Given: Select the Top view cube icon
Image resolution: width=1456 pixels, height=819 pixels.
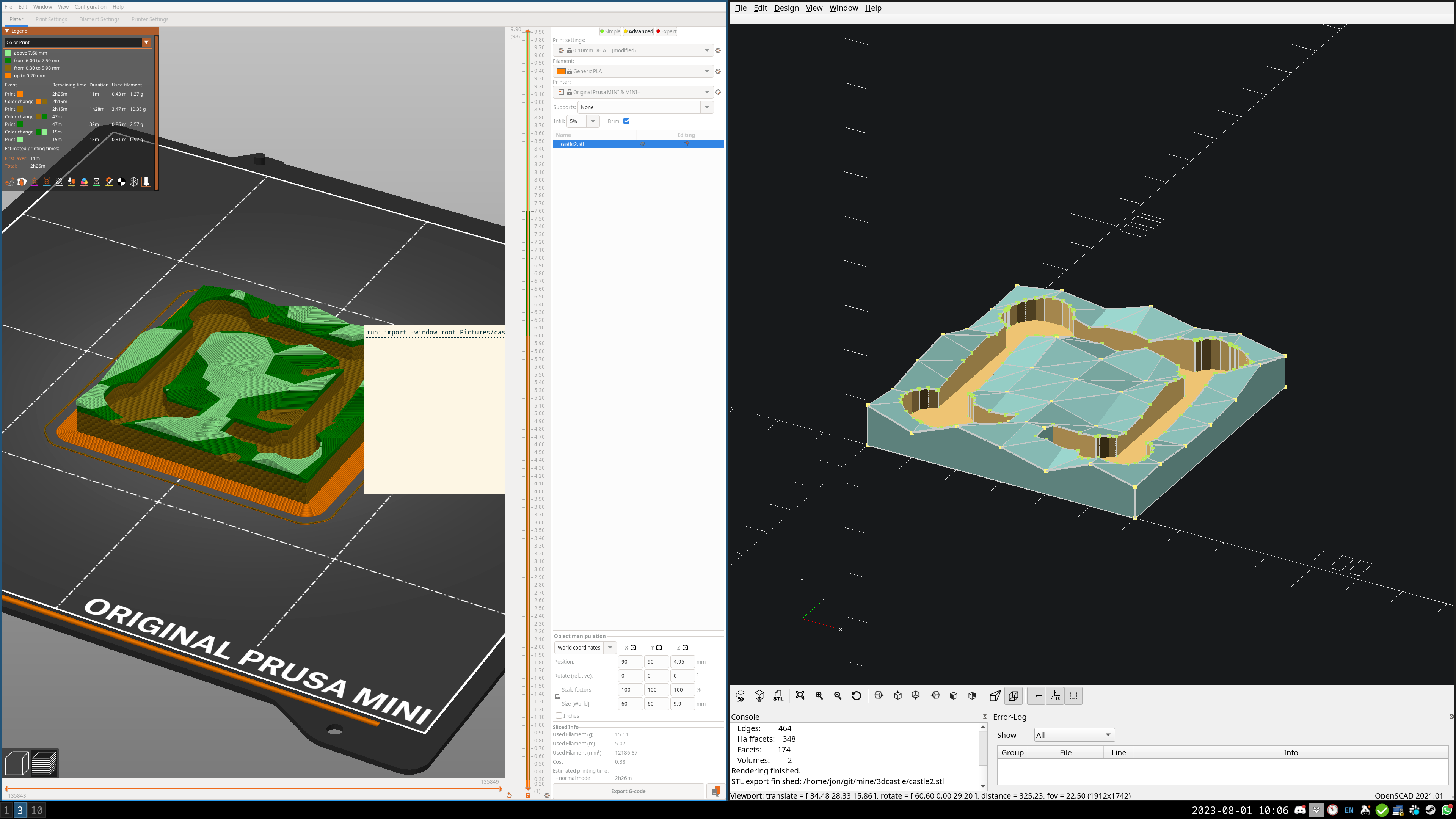Looking at the screenshot, I should 897,696.
